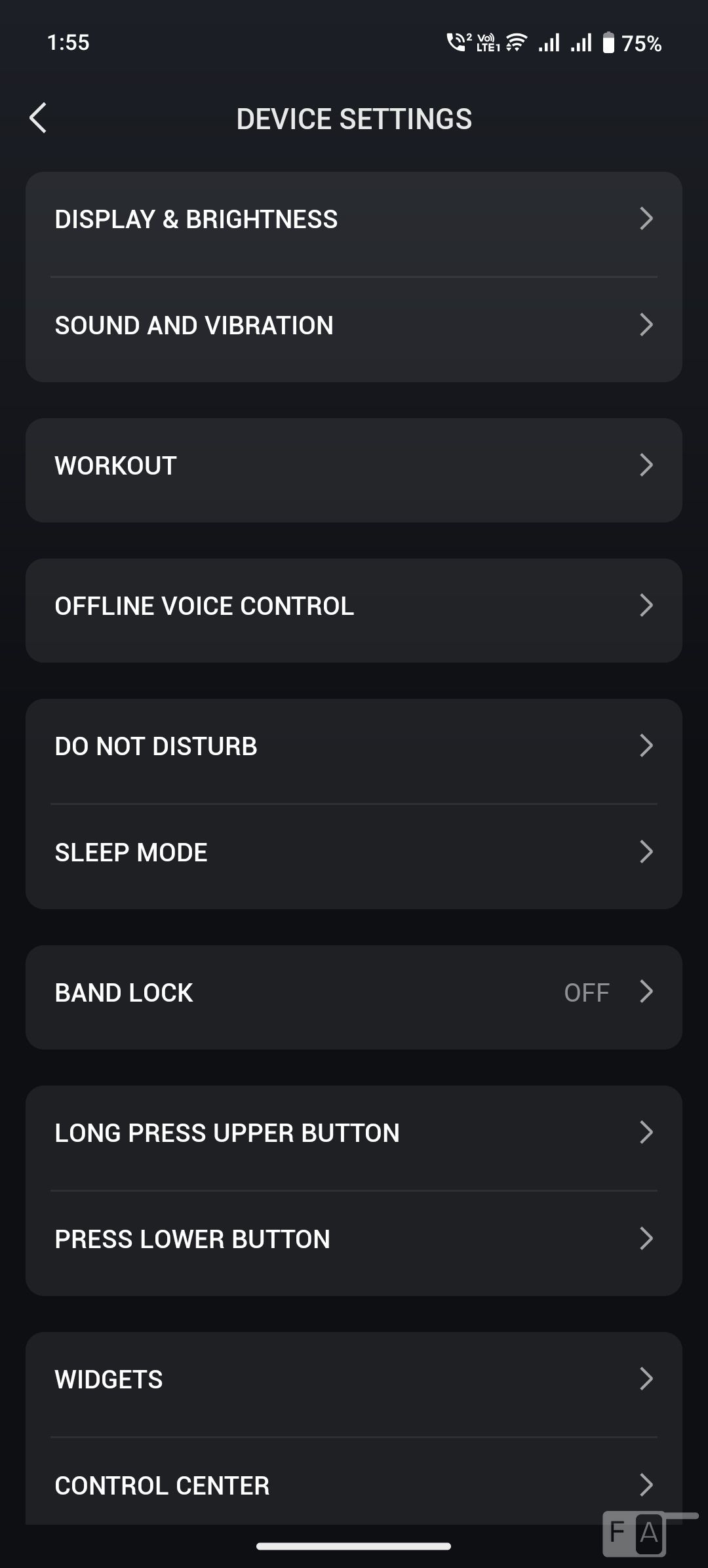
Task: Tap Band Lock OFF status
Action: [x=587, y=993]
